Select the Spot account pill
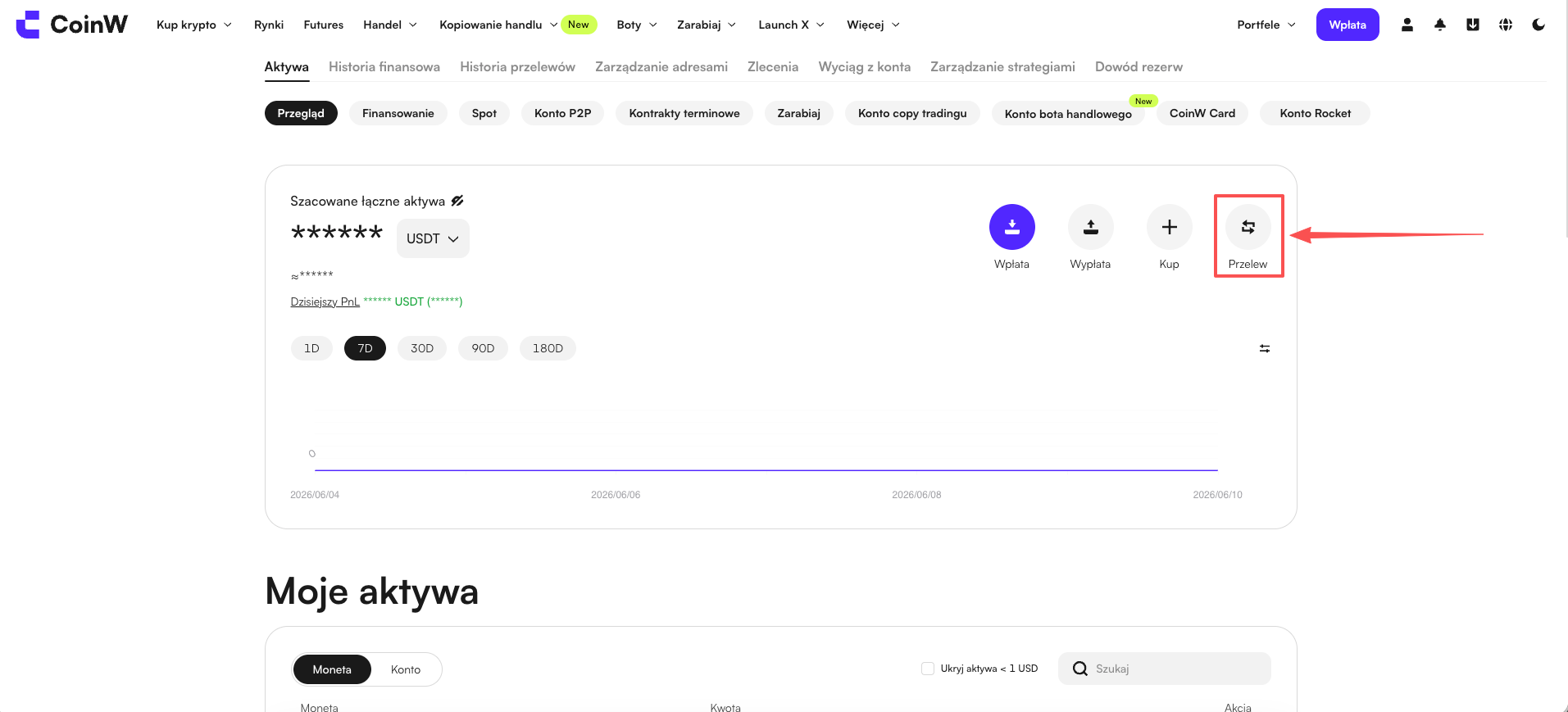The image size is (1568, 712). coord(484,113)
